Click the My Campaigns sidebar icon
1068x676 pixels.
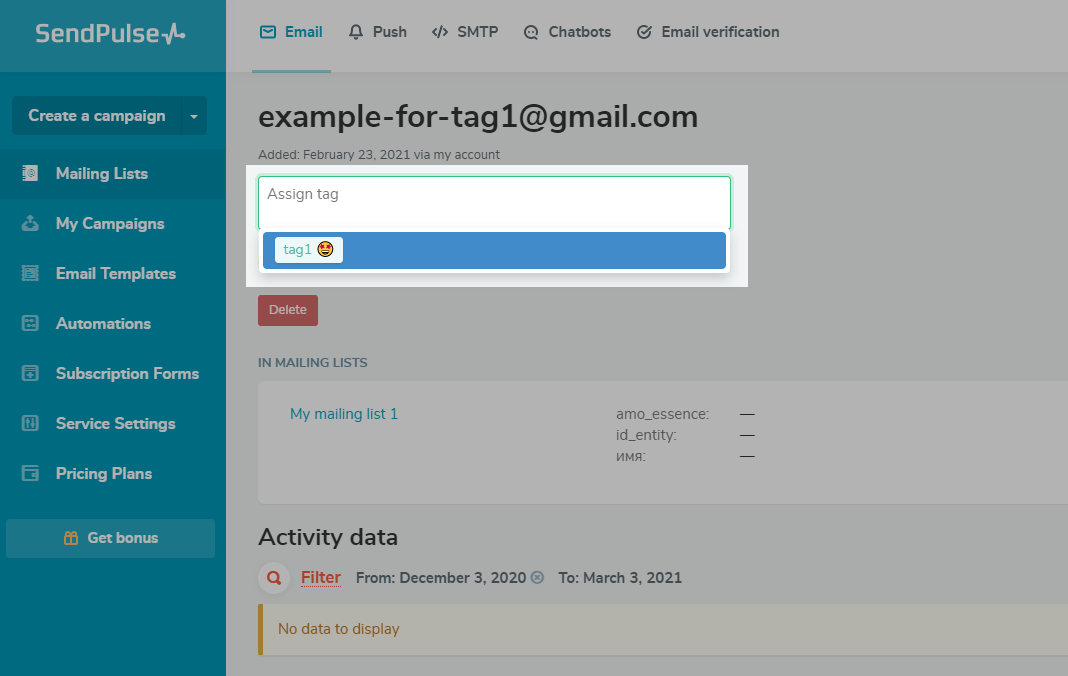[x=30, y=223]
